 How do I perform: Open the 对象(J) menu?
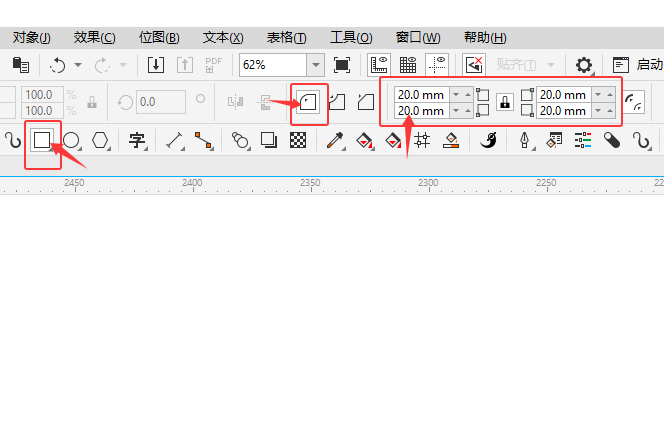[32, 38]
